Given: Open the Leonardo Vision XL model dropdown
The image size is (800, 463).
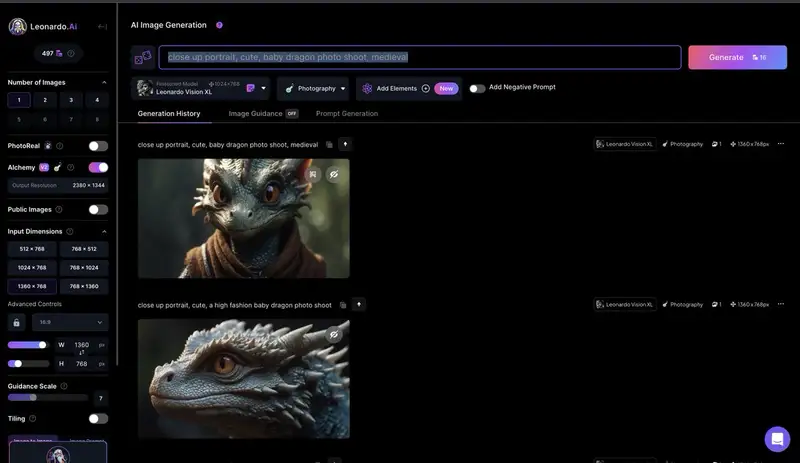Looking at the screenshot, I should click(x=201, y=88).
